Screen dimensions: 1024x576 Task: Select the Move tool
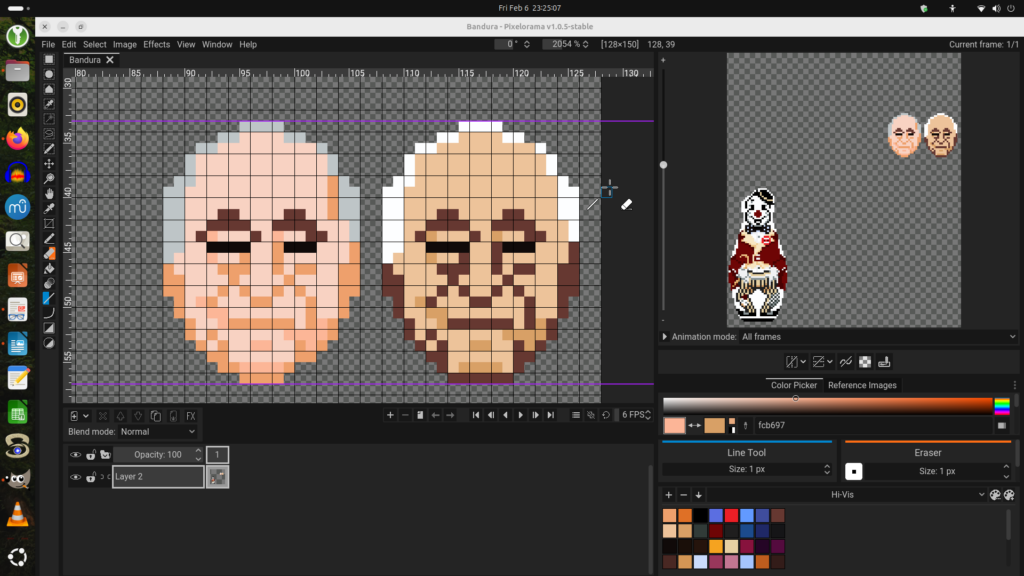point(49,163)
